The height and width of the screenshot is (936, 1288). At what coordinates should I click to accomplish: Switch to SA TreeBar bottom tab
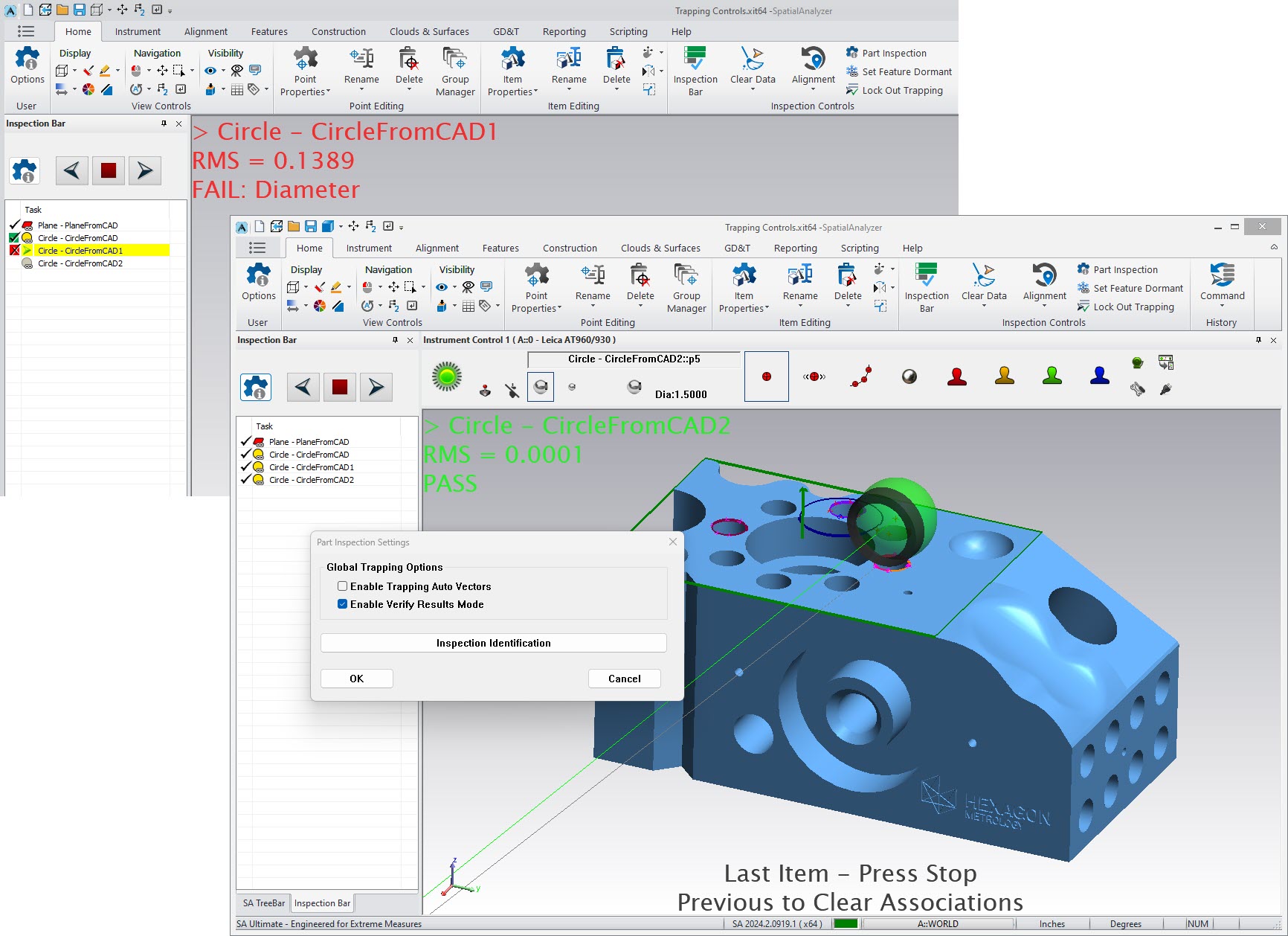[x=263, y=903]
